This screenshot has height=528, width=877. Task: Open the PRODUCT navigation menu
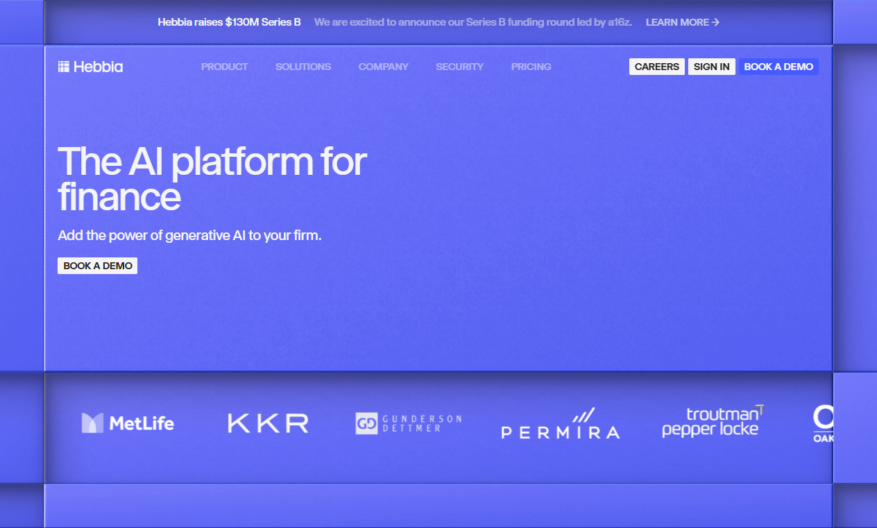point(224,67)
